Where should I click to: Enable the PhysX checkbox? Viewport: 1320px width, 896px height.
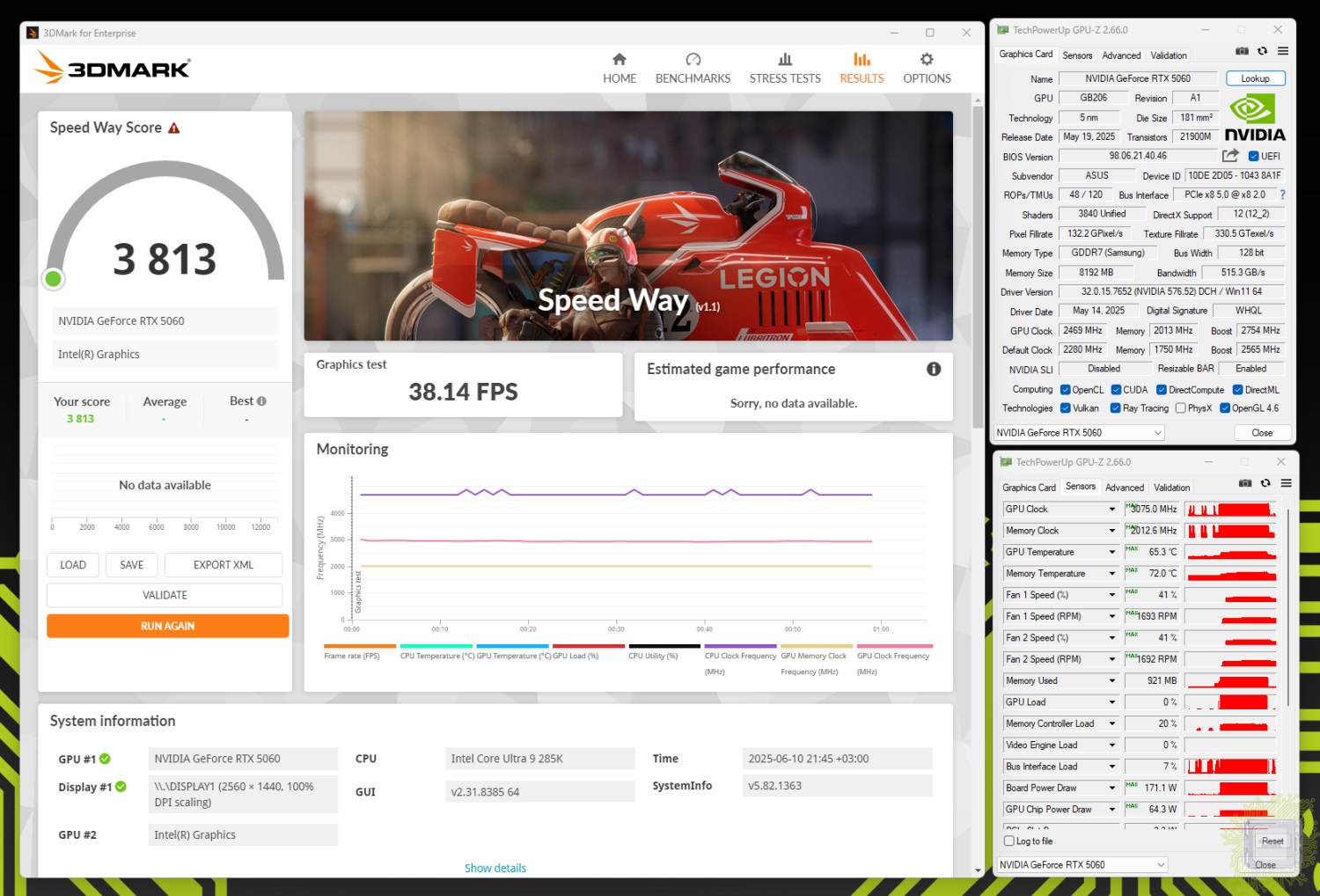click(x=1181, y=408)
